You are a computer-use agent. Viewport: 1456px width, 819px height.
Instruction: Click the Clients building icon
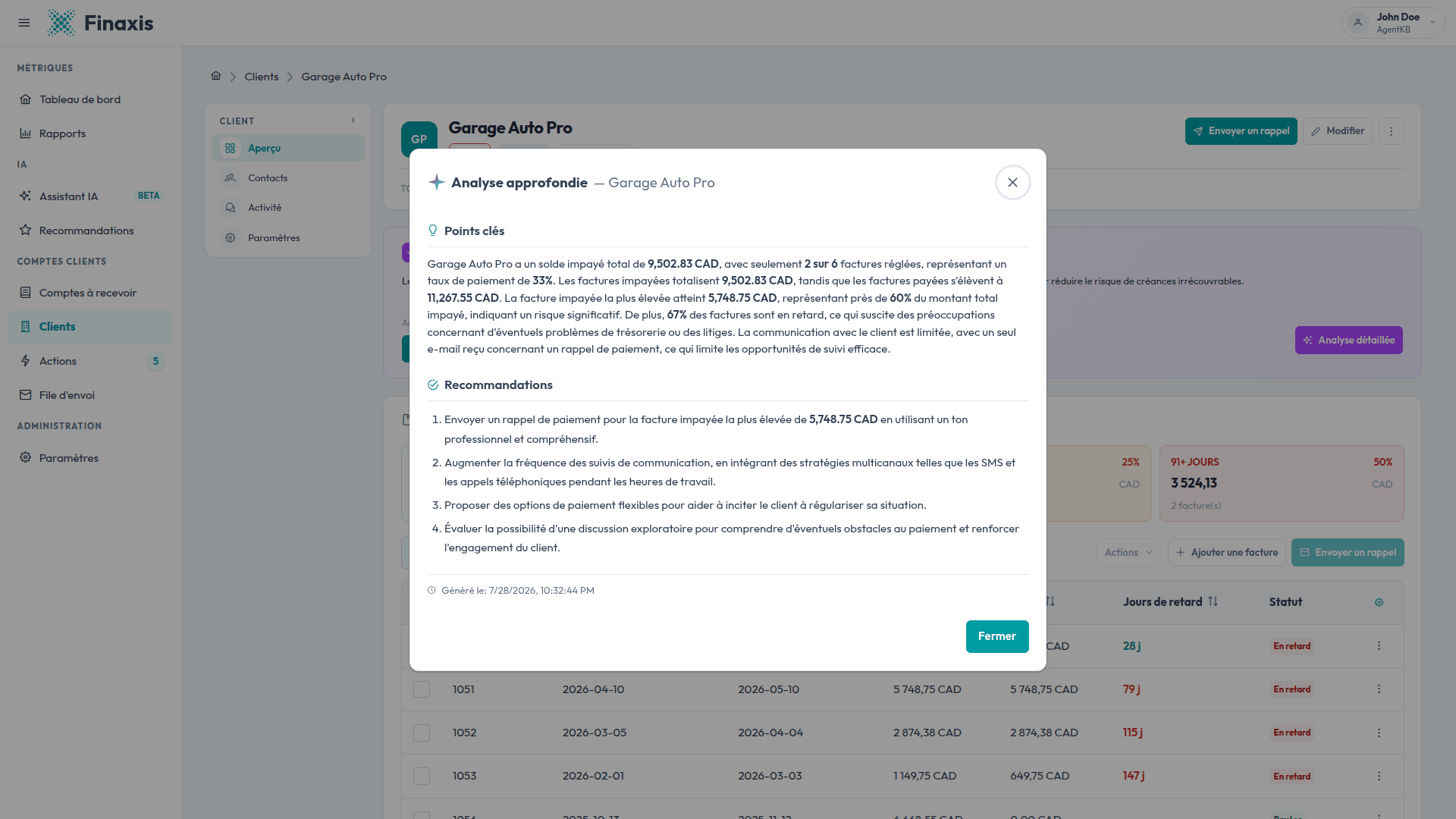pyautogui.click(x=25, y=327)
